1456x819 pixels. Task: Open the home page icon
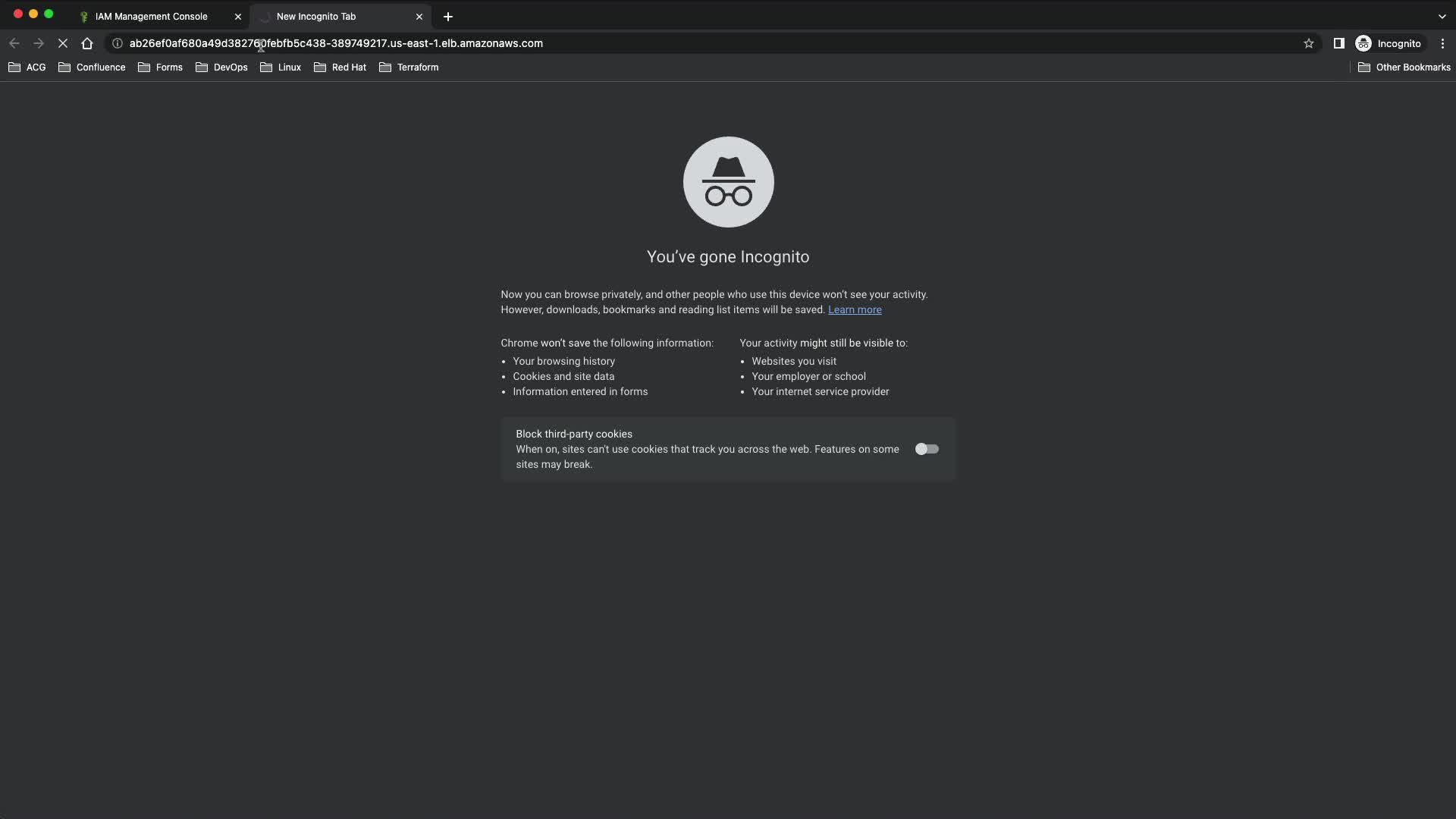87,43
